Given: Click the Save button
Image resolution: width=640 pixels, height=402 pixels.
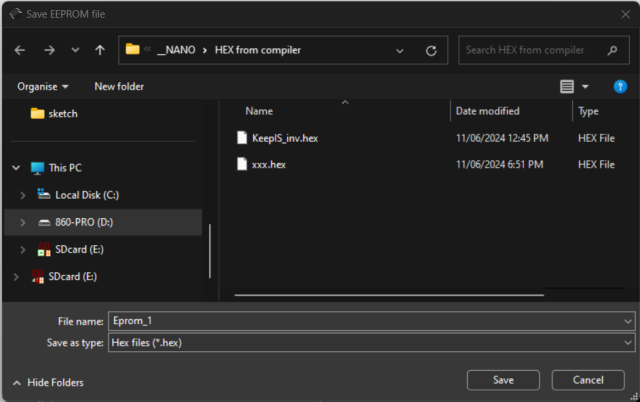Looking at the screenshot, I should 503,380.
